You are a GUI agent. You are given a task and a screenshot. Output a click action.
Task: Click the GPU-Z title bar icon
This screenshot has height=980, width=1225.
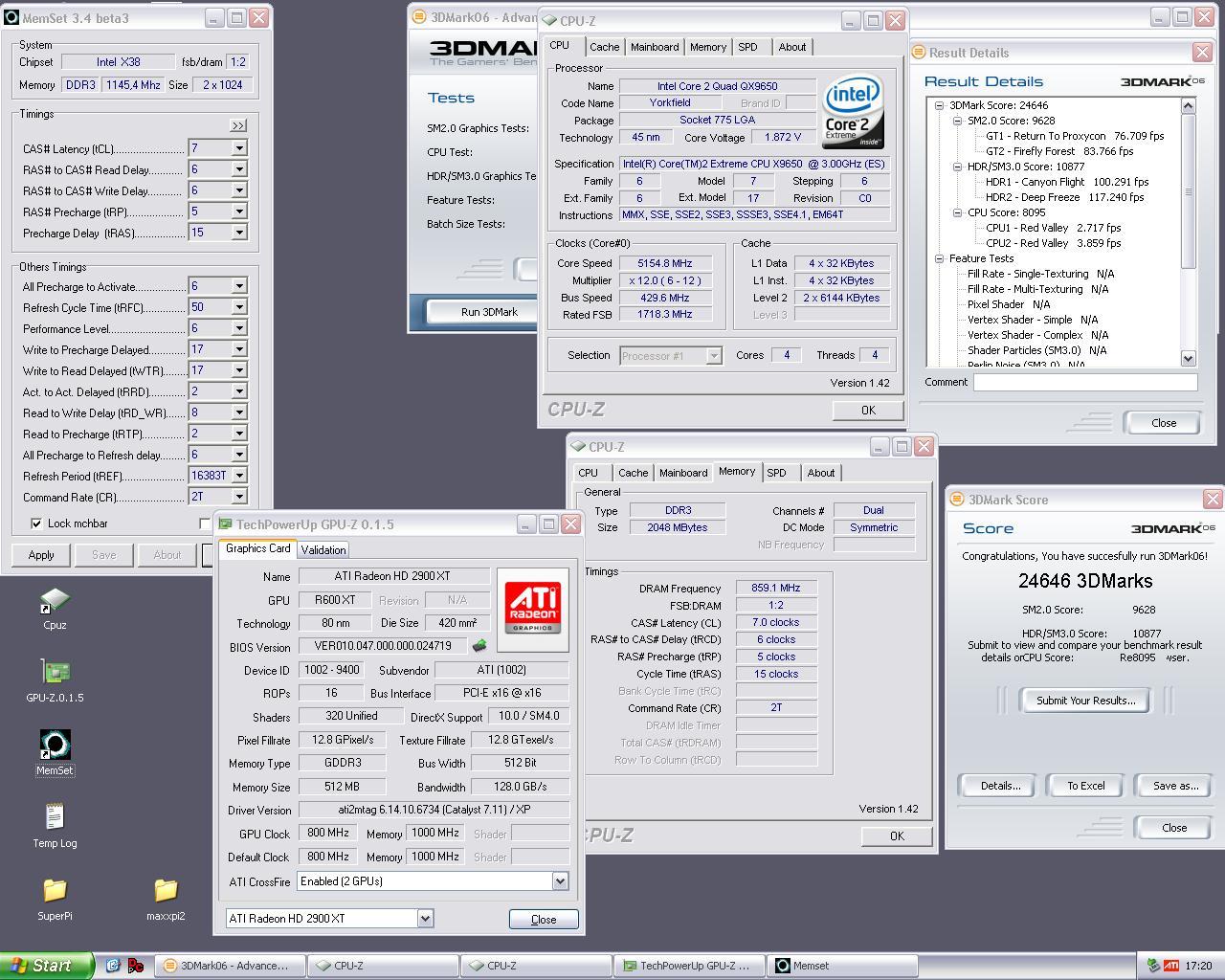[x=225, y=524]
